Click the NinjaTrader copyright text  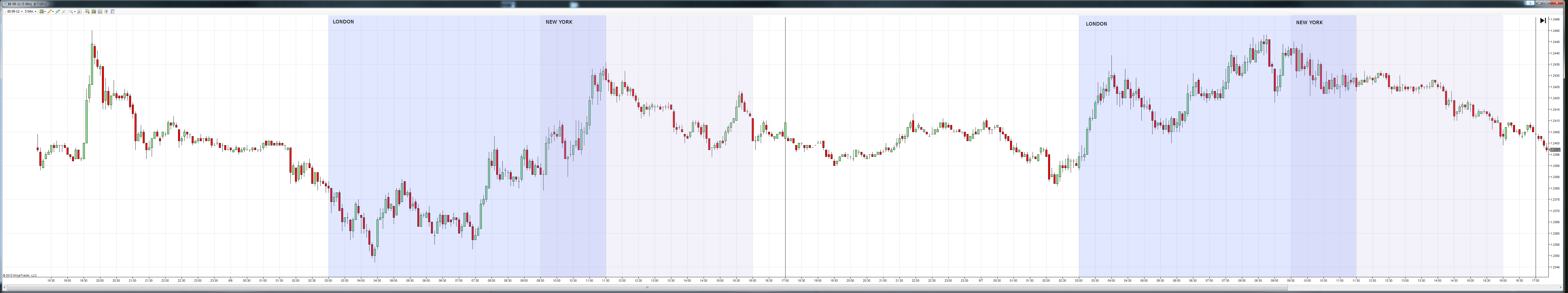pyautogui.click(x=20, y=275)
